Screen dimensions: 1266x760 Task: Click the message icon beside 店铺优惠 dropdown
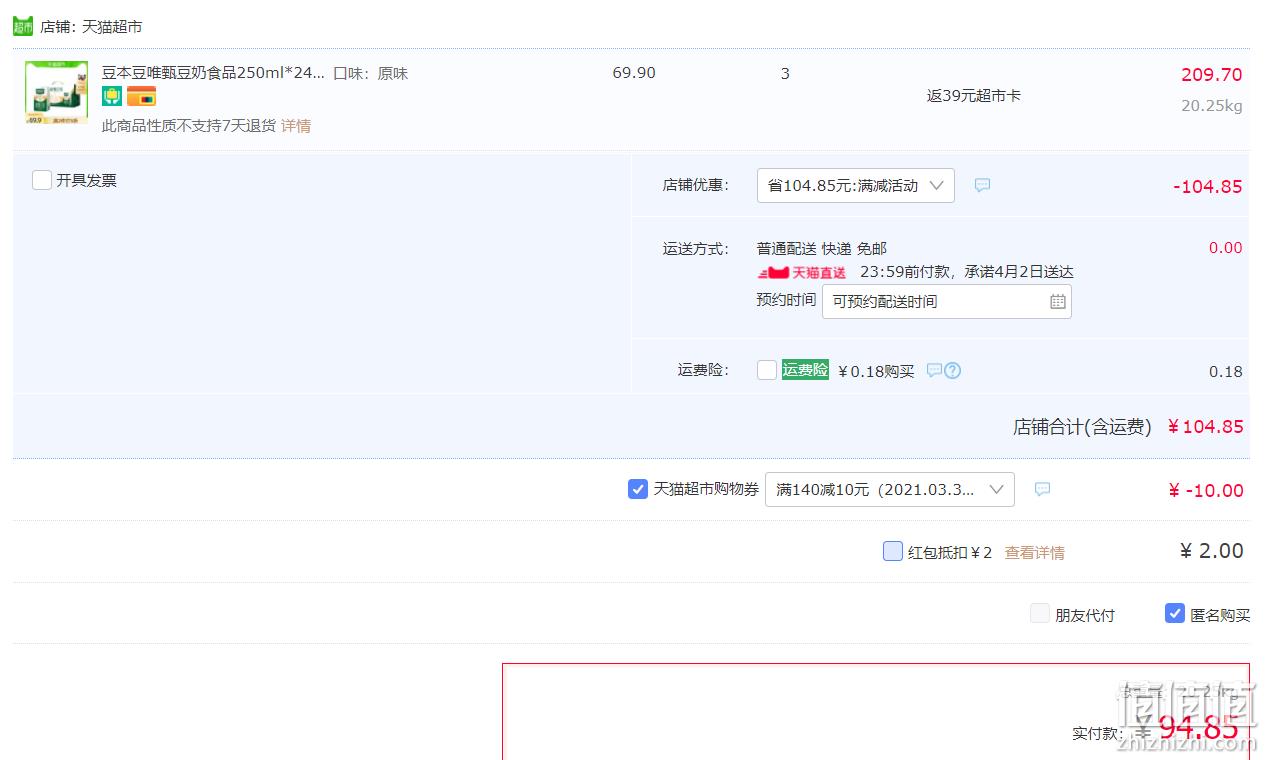982,185
